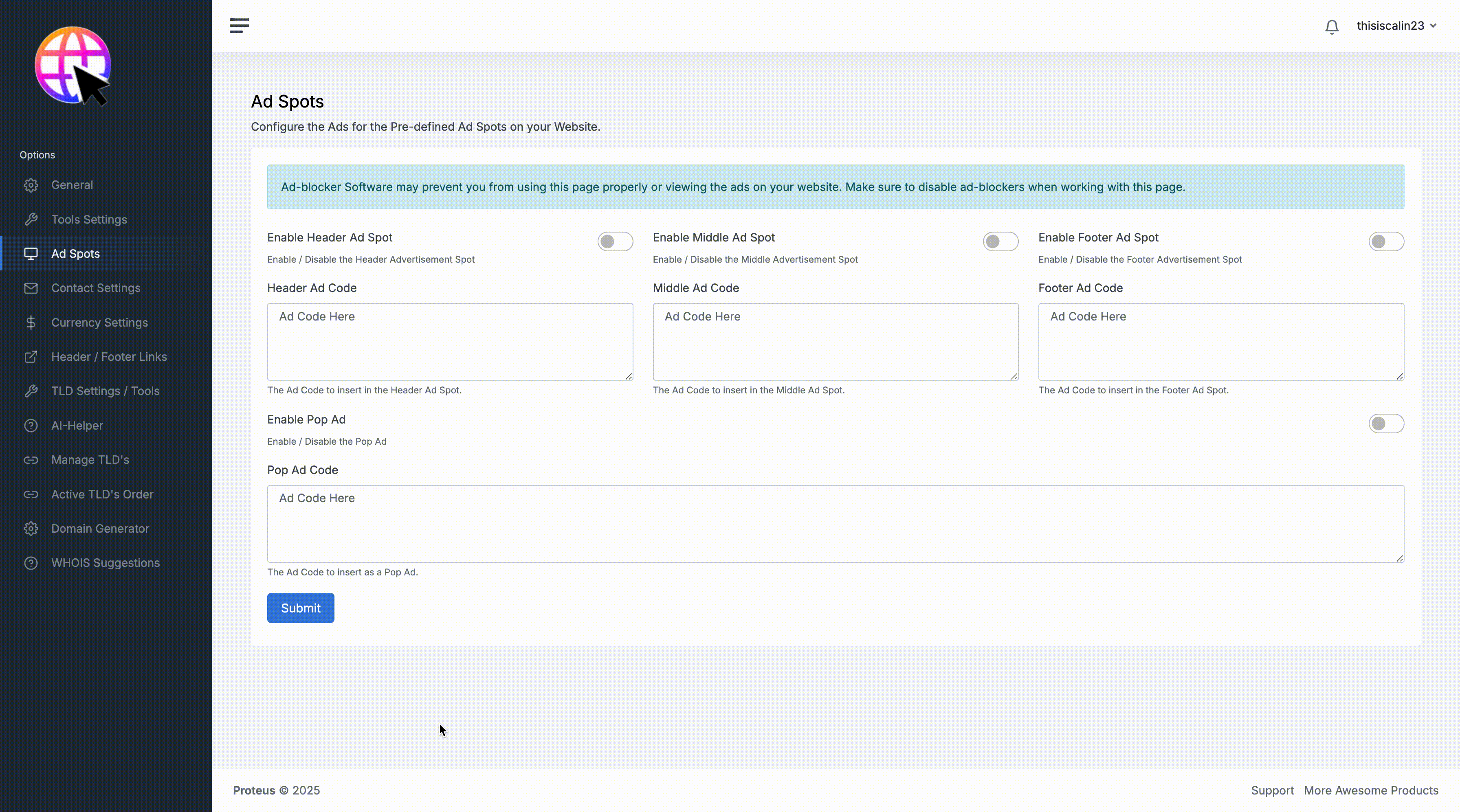Select the Ad Spots menu item
This screenshot has height=812, width=1460.
75,253
